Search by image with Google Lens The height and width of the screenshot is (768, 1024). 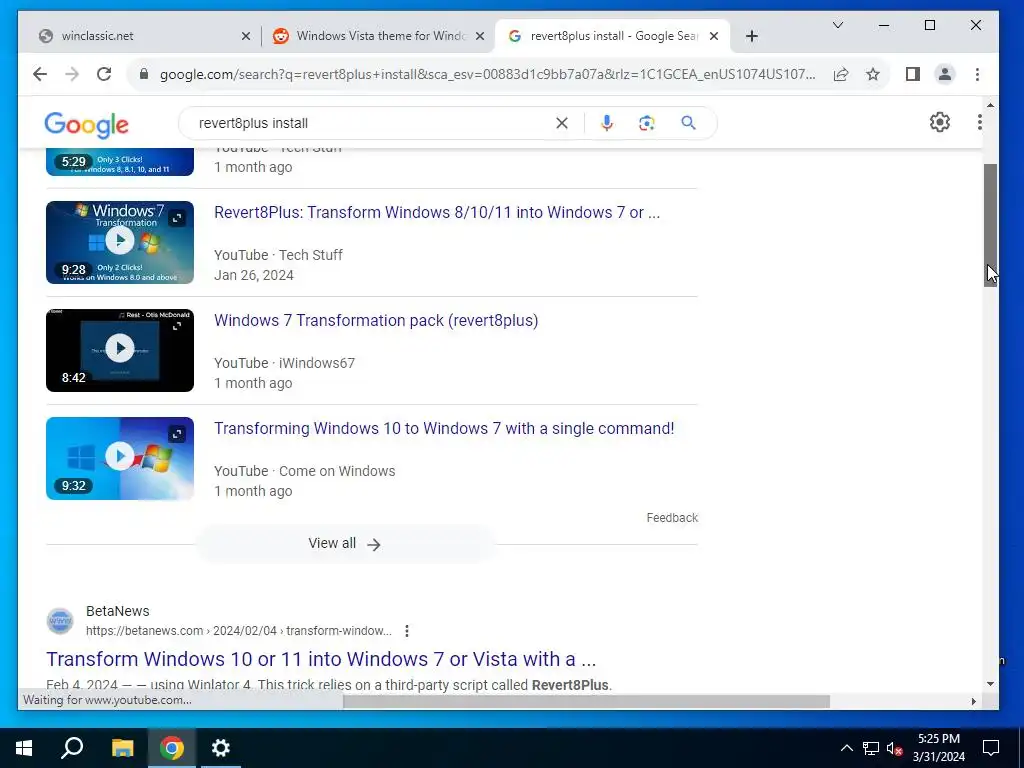coord(647,123)
